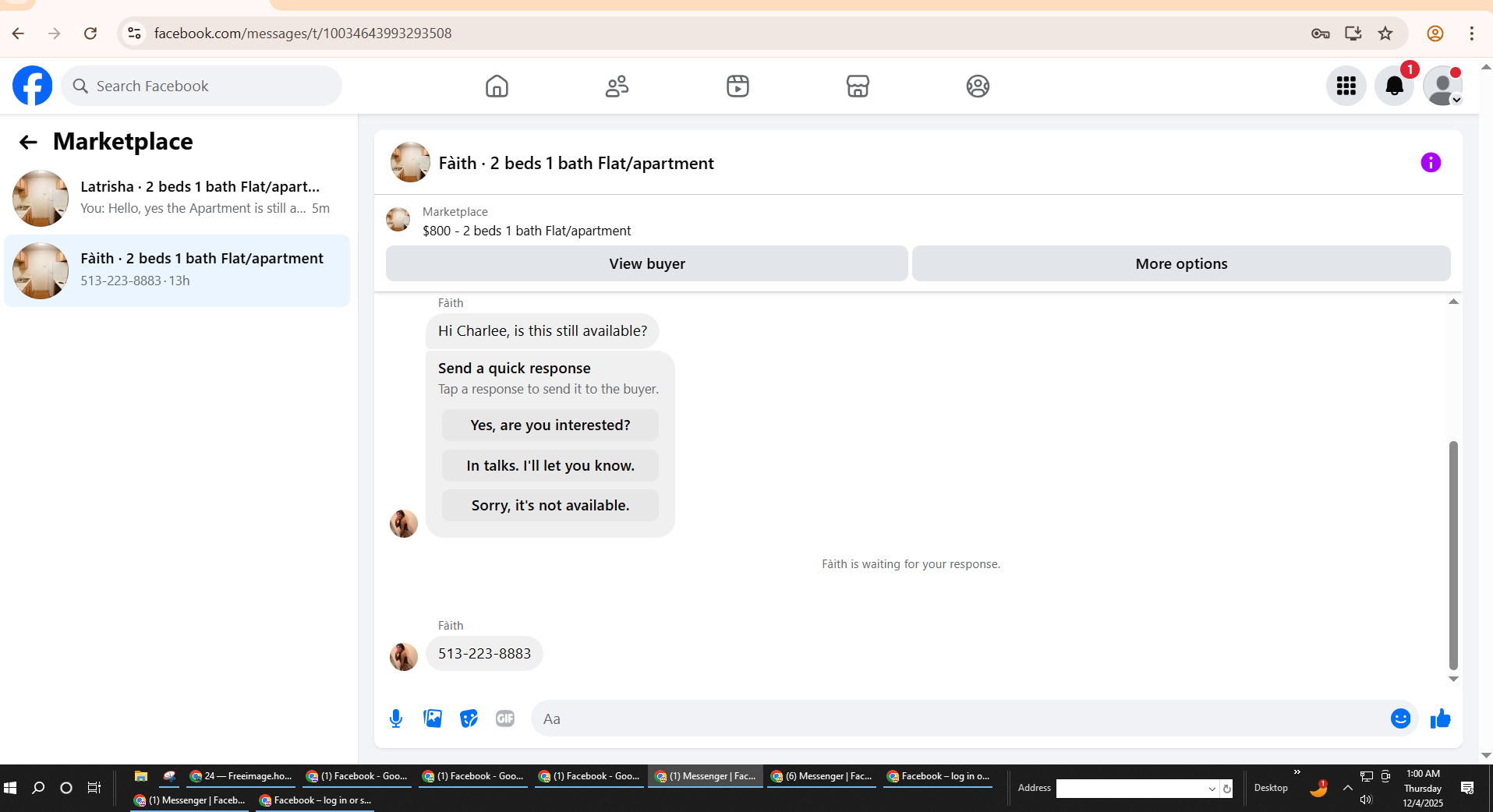Open the Groups icon in top navigation

(x=978, y=86)
